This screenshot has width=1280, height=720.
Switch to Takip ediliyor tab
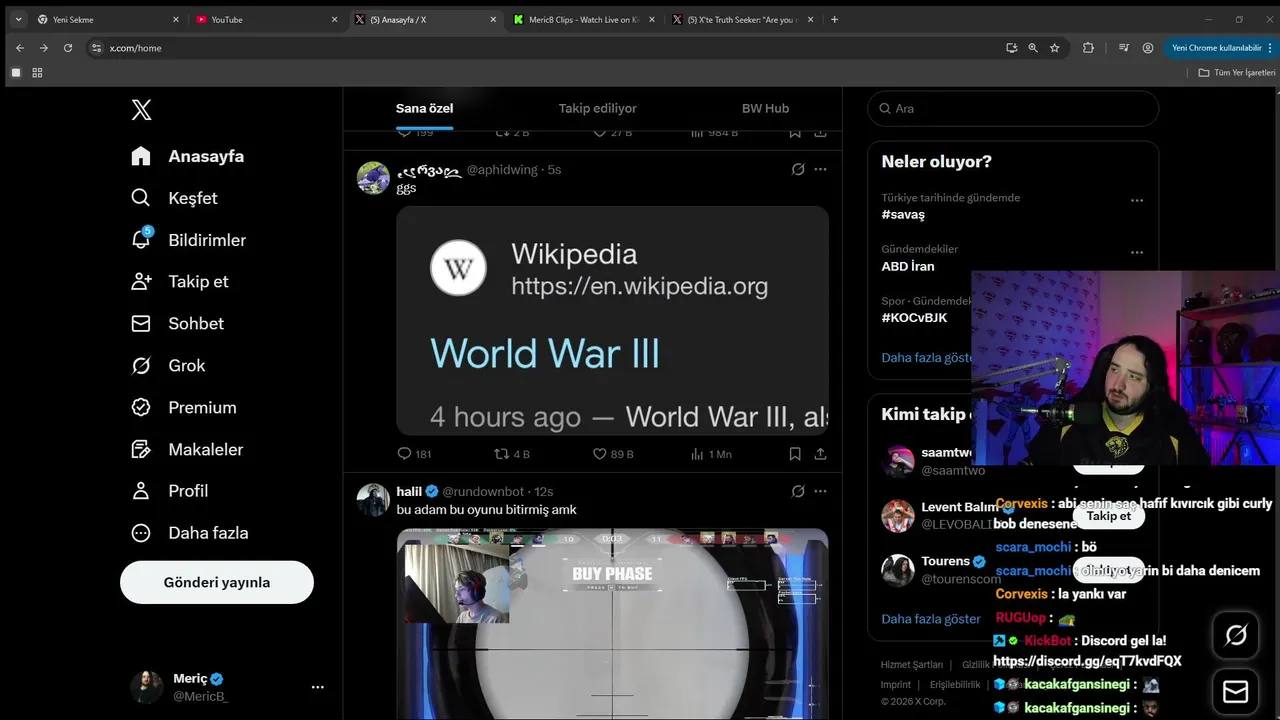point(597,108)
